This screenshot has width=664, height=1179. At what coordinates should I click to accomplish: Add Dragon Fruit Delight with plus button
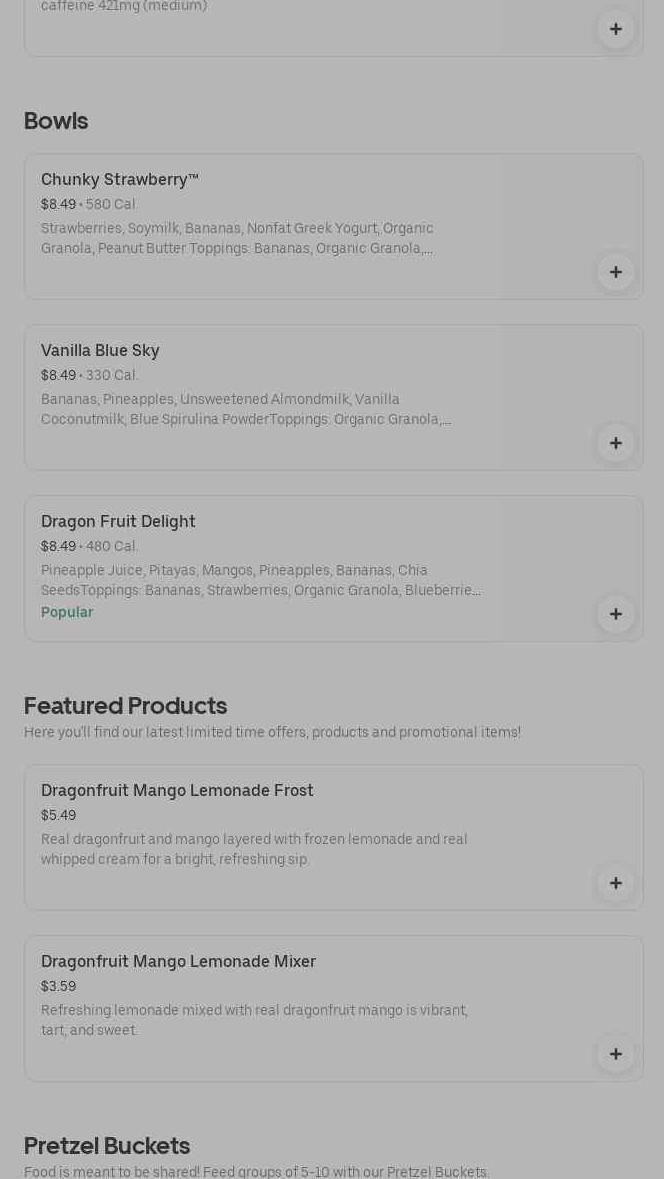pyautogui.click(x=616, y=614)
